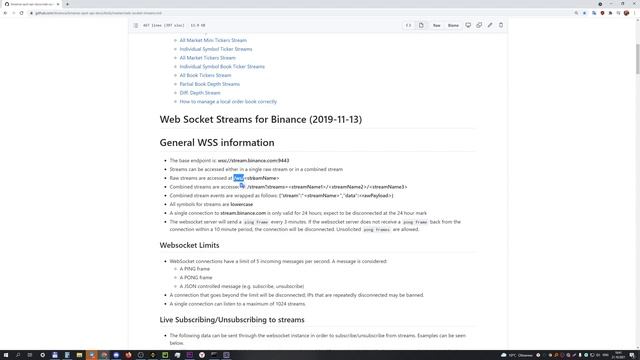
Task: Open Task View on the taskbar
Action: point(30,355)
